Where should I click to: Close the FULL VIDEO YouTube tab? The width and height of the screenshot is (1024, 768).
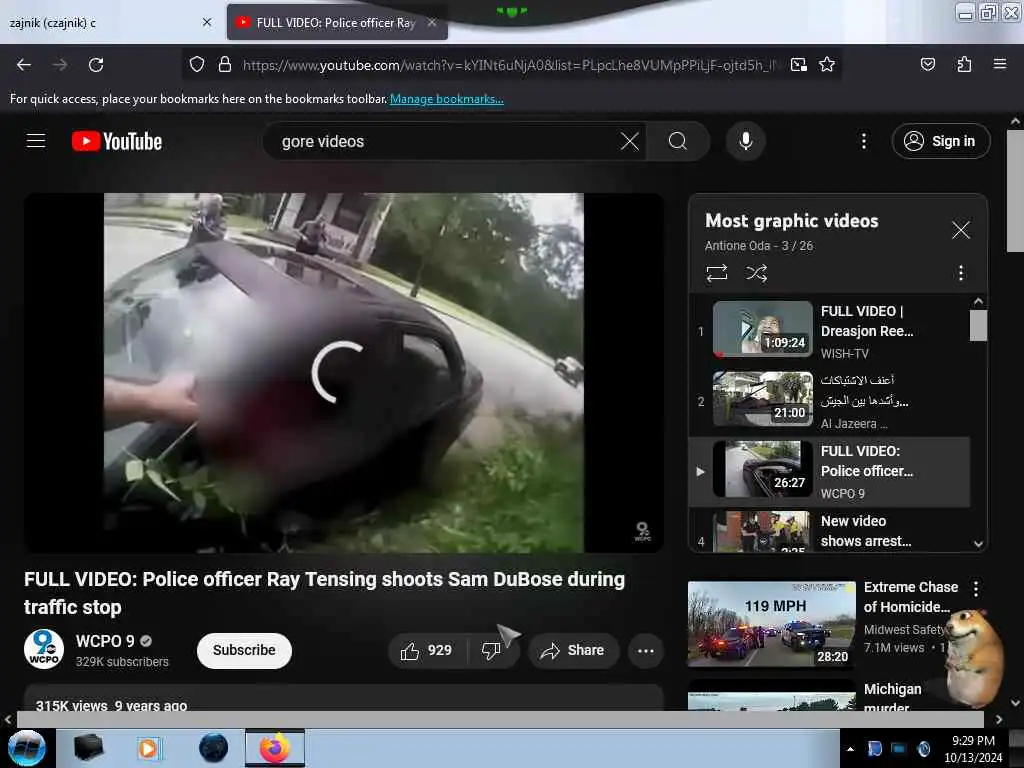(x=432, y=22)
